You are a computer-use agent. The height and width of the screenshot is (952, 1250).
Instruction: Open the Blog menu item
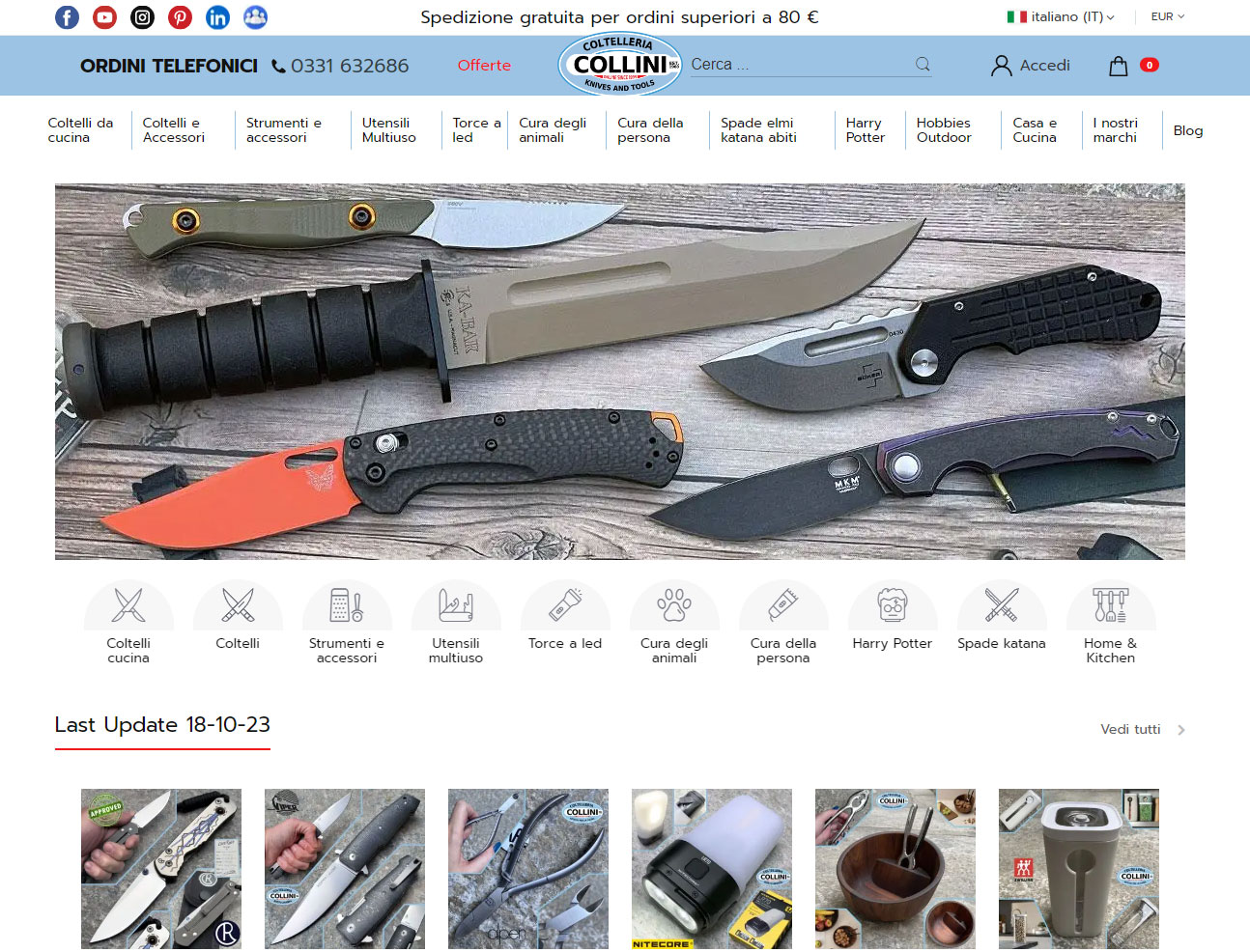pos(1187,130)
